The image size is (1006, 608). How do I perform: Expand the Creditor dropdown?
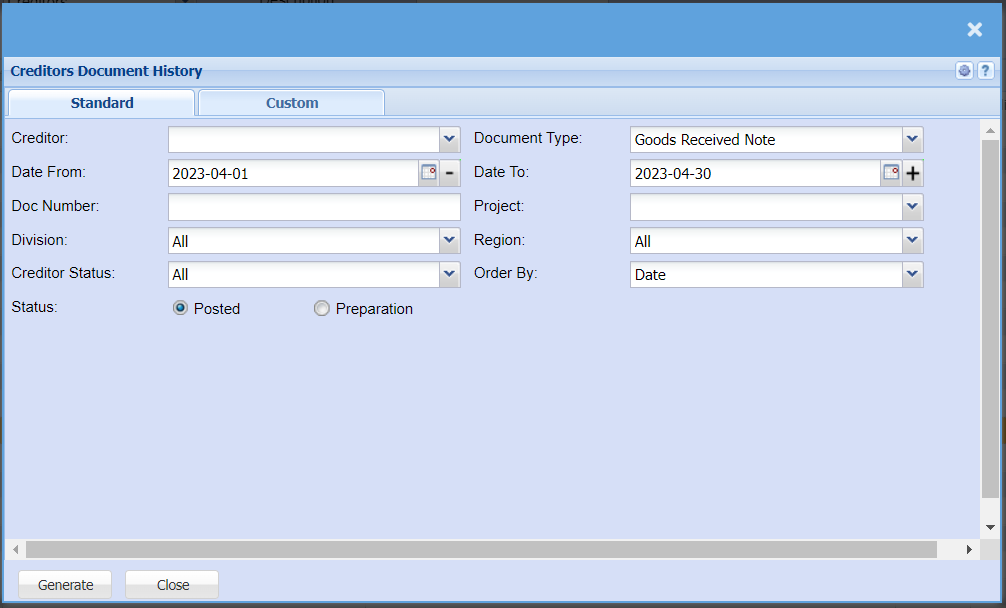(x=449, y=139)
